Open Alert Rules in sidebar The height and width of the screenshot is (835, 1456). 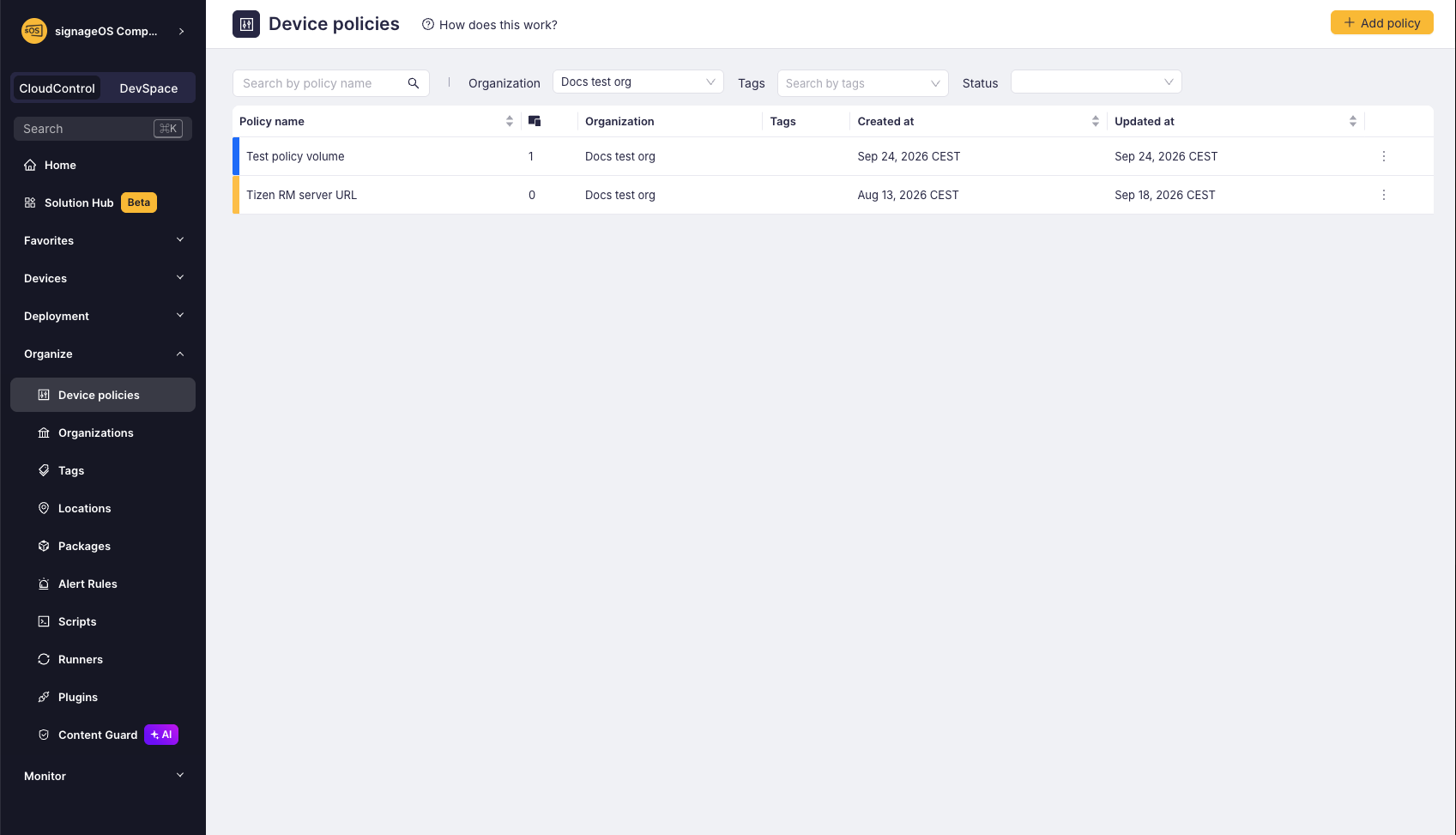click(103, 584)
